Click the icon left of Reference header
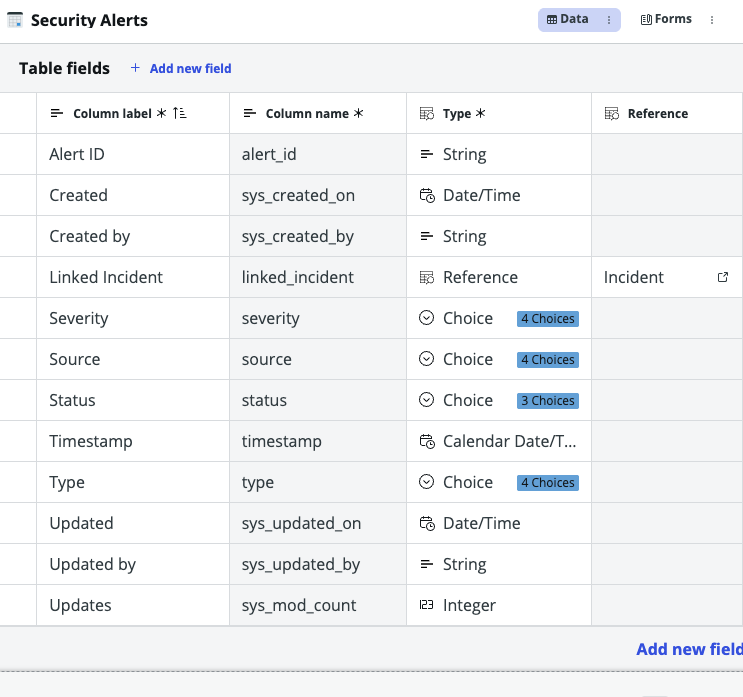The width and height of the screenshot is (743, 697). [x=612, y=114]
